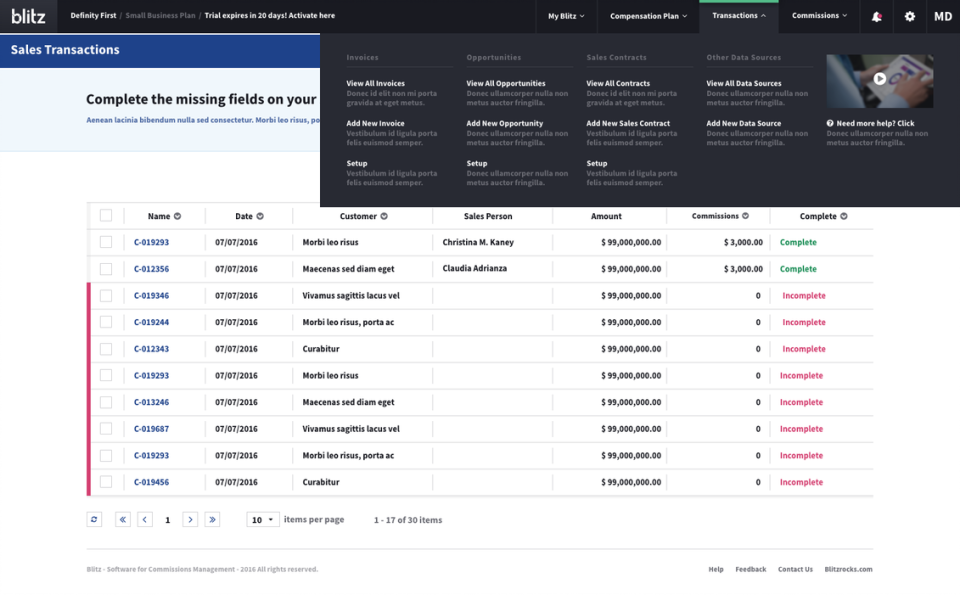This screenshot has width=960, height=595.
Task: Open the MD user profile avatar
Action: pyautogui.click(x=942, y=16)
